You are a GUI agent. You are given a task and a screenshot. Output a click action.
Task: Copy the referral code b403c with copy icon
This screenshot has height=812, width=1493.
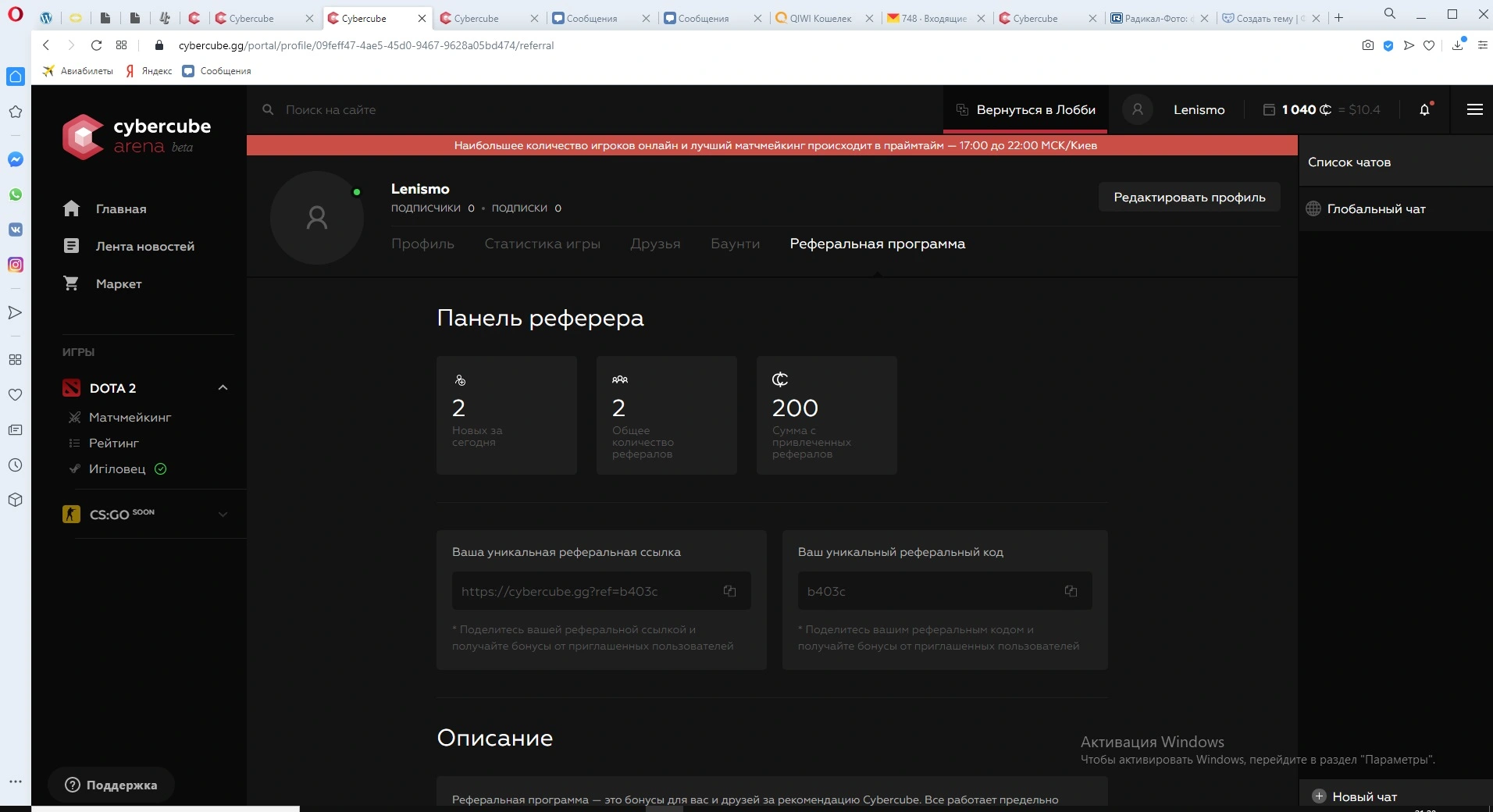[1071, 591]
